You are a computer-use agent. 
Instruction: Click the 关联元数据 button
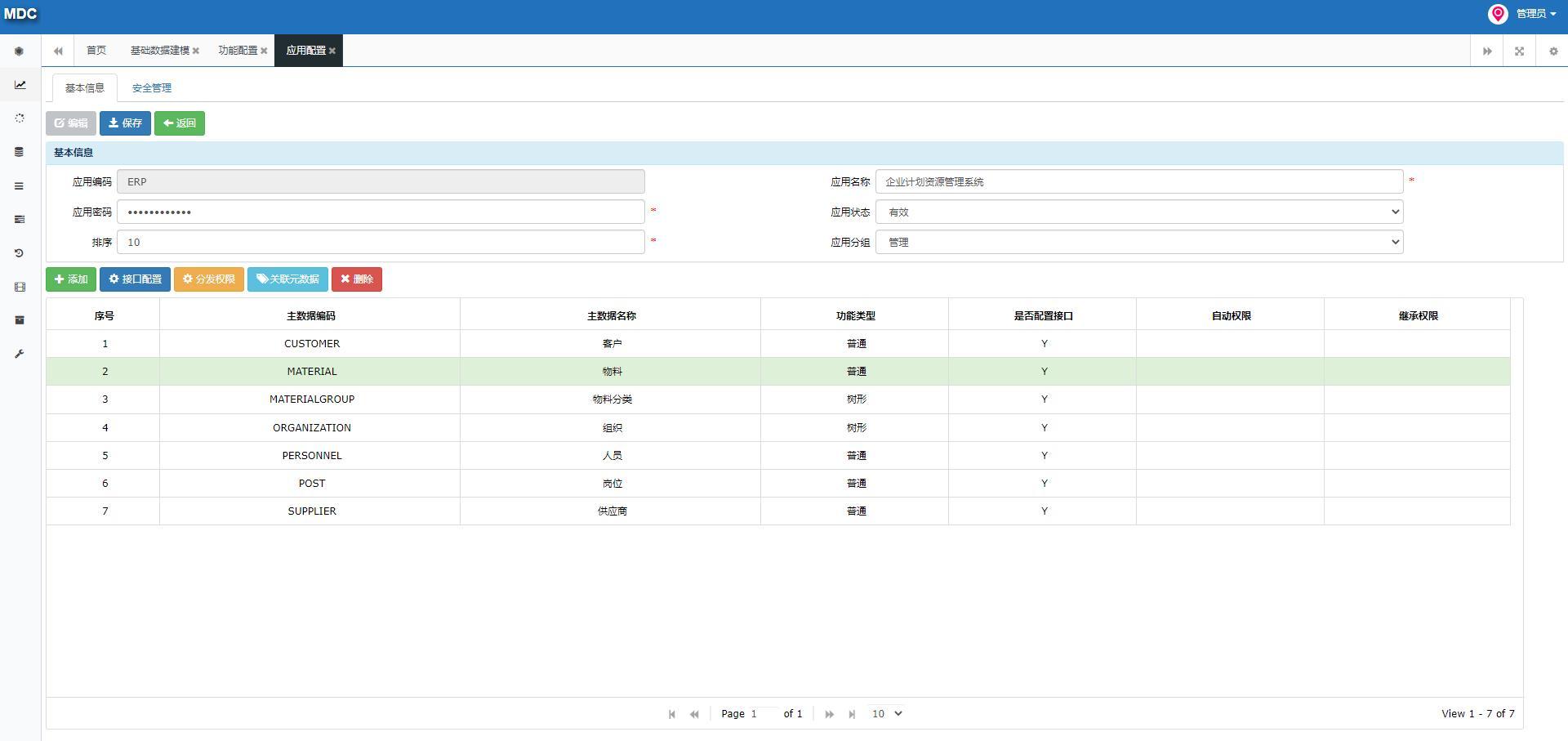click(x=287, y=279)
